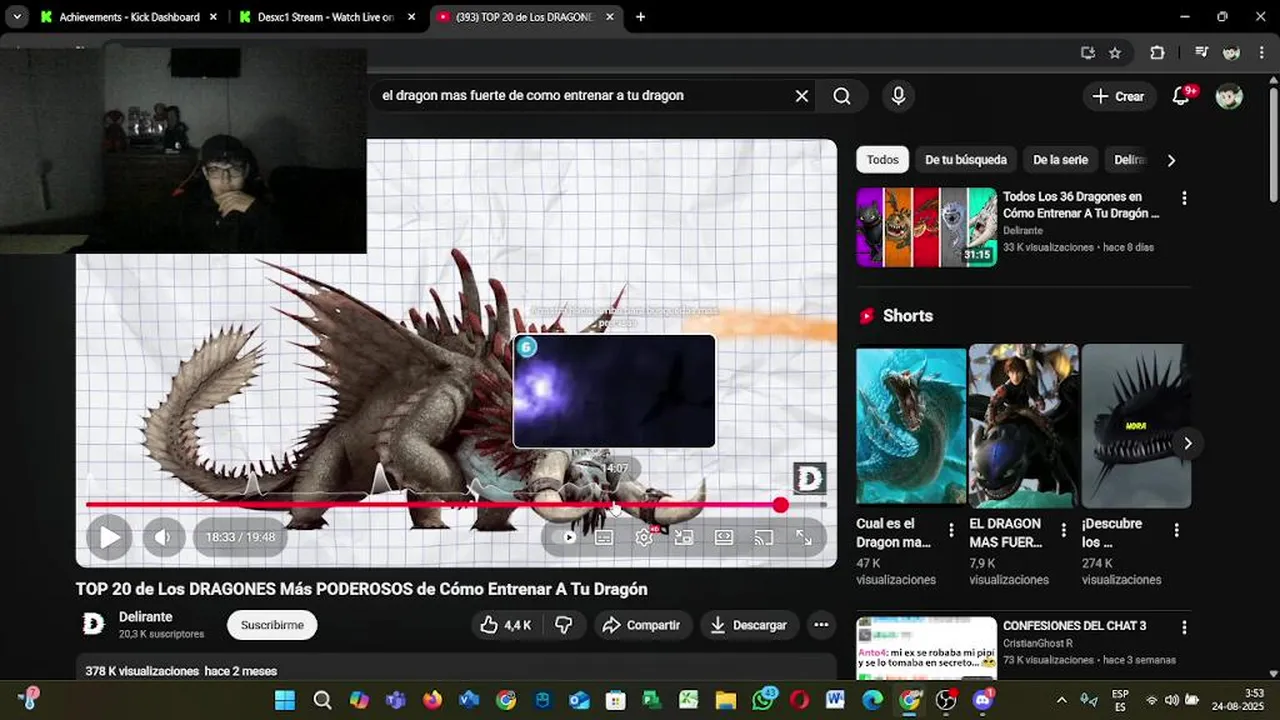Open the YouTube account avatar menu

click(x=1229, y=96)
